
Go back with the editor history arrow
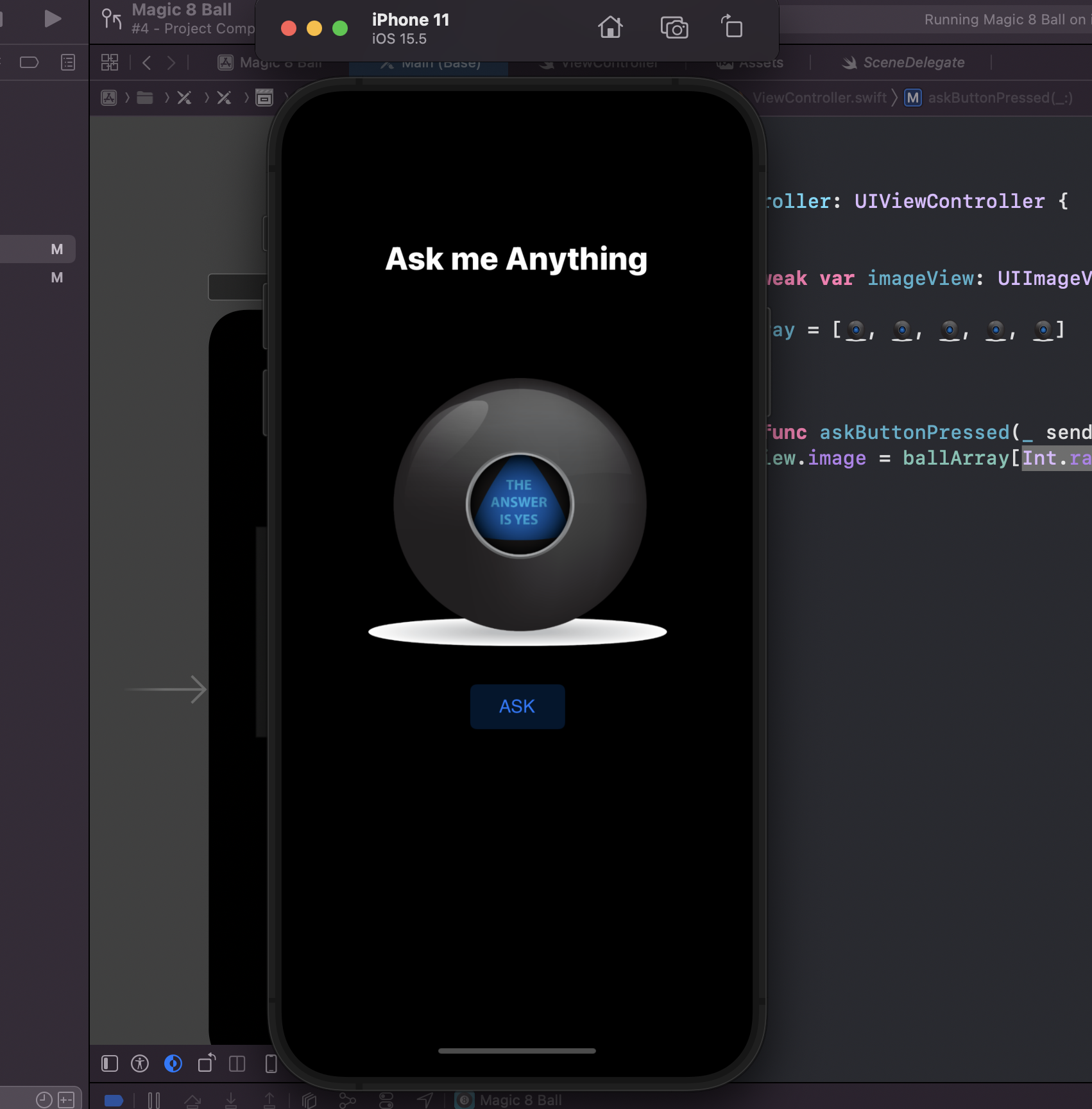click(x=147, y=62)
